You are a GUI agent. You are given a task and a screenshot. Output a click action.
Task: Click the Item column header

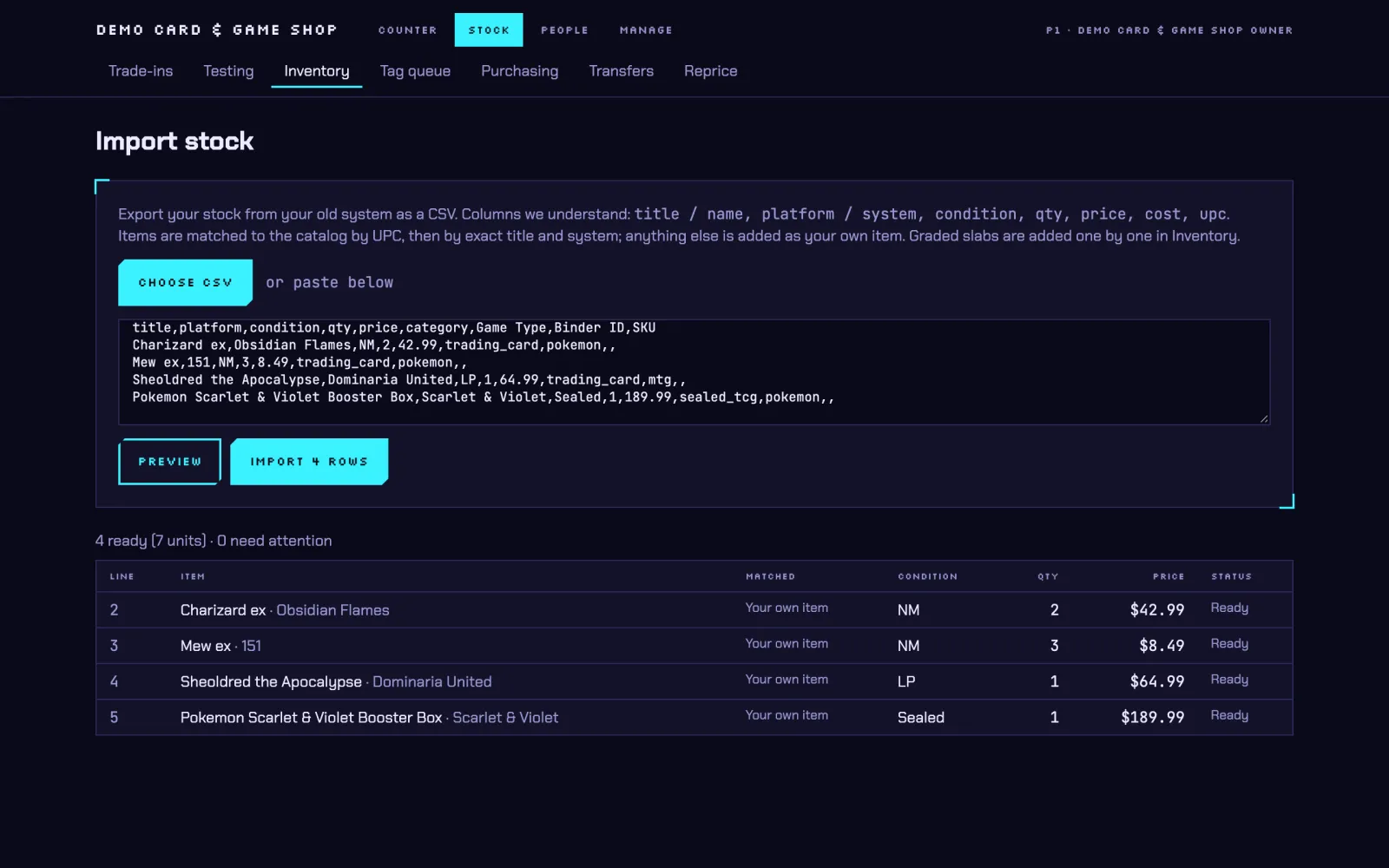tap(193, 576)
